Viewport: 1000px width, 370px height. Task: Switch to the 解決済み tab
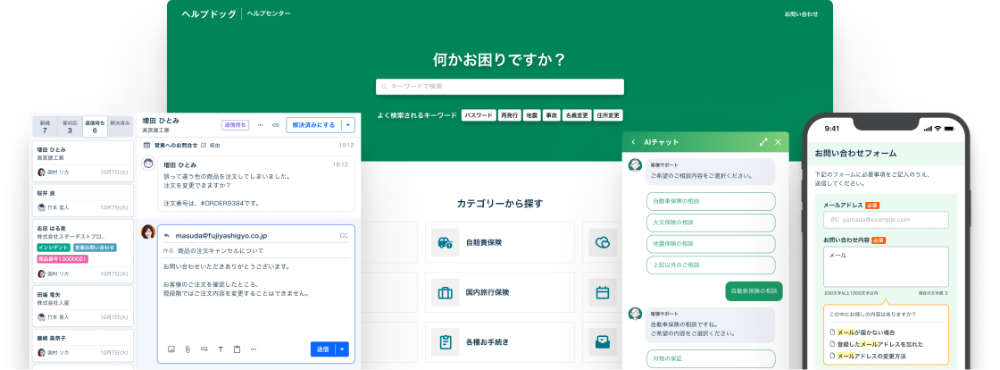(x=121, y=126)
